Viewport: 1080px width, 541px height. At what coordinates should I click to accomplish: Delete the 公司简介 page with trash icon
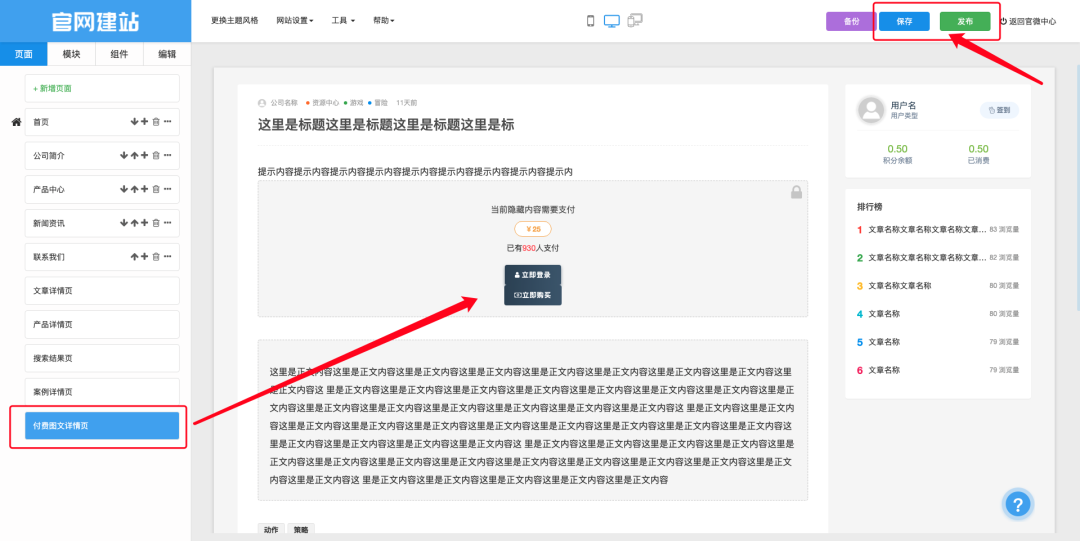[156, 156]
